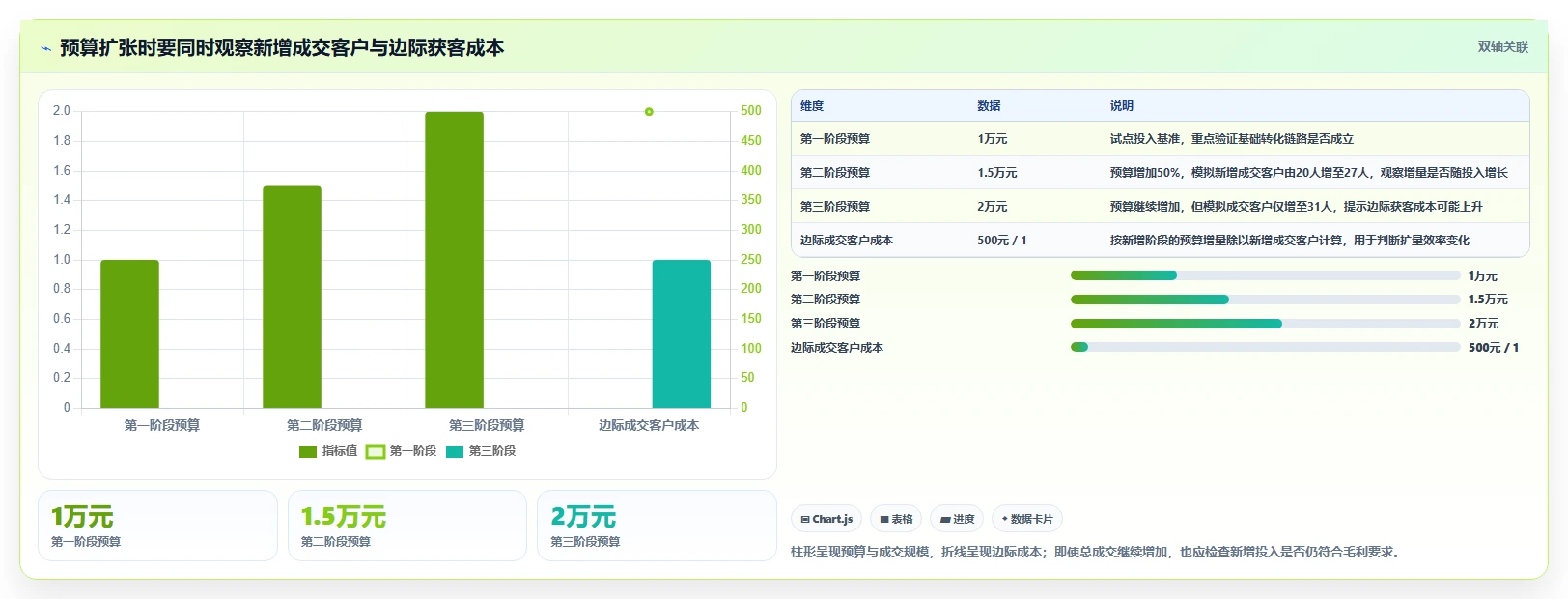Click the 2万元 value beside the progress bar

click(1484, 324)
